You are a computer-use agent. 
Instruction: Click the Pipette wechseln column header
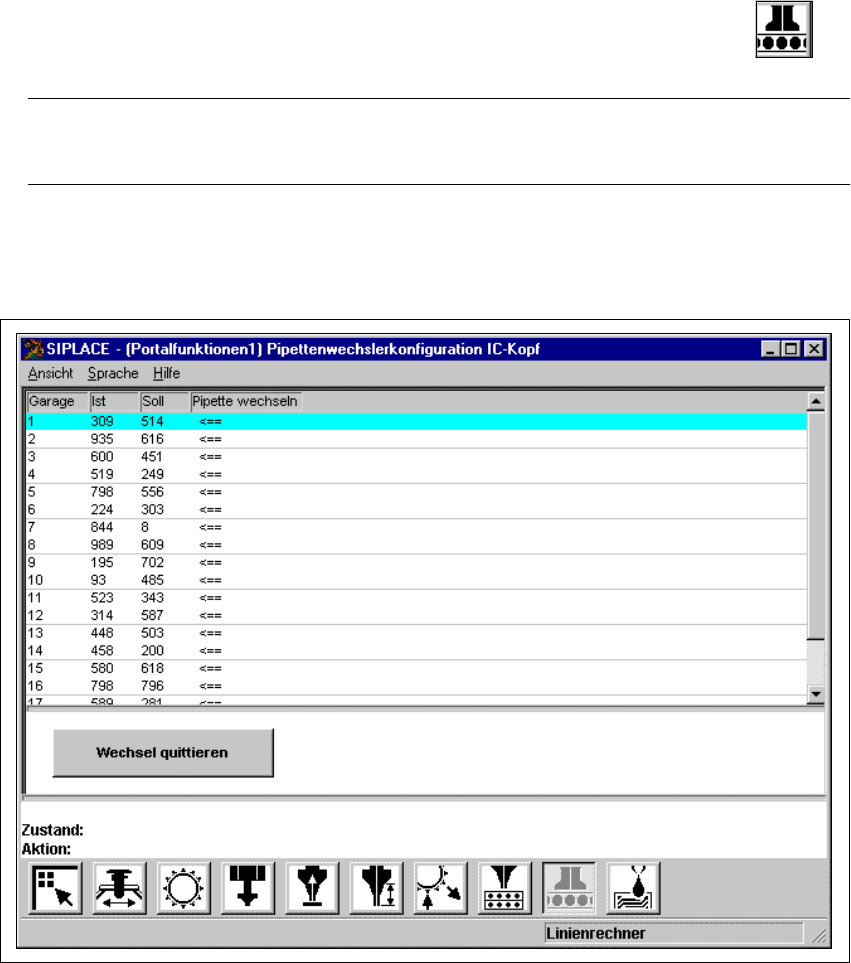coord(246,401)
